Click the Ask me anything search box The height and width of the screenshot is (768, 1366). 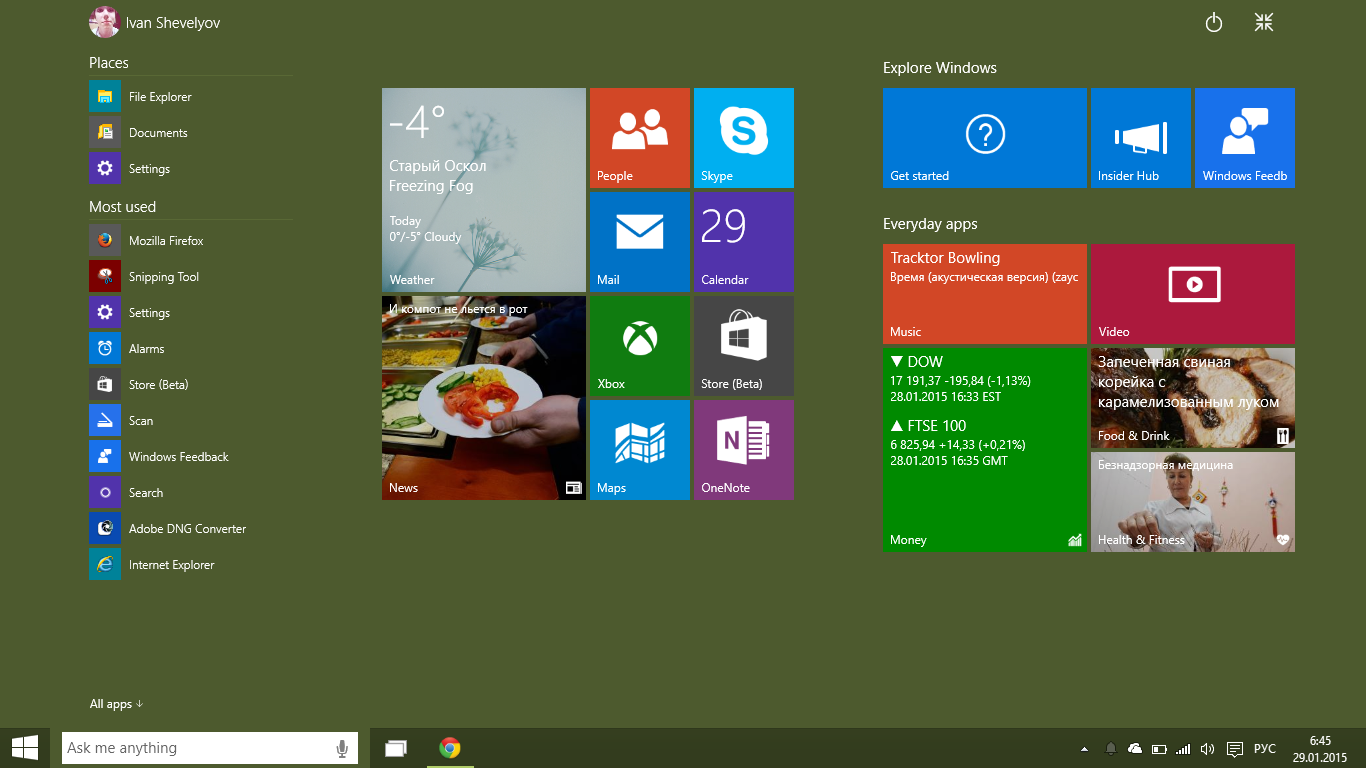pyautogui.click(x=210, y=748)
